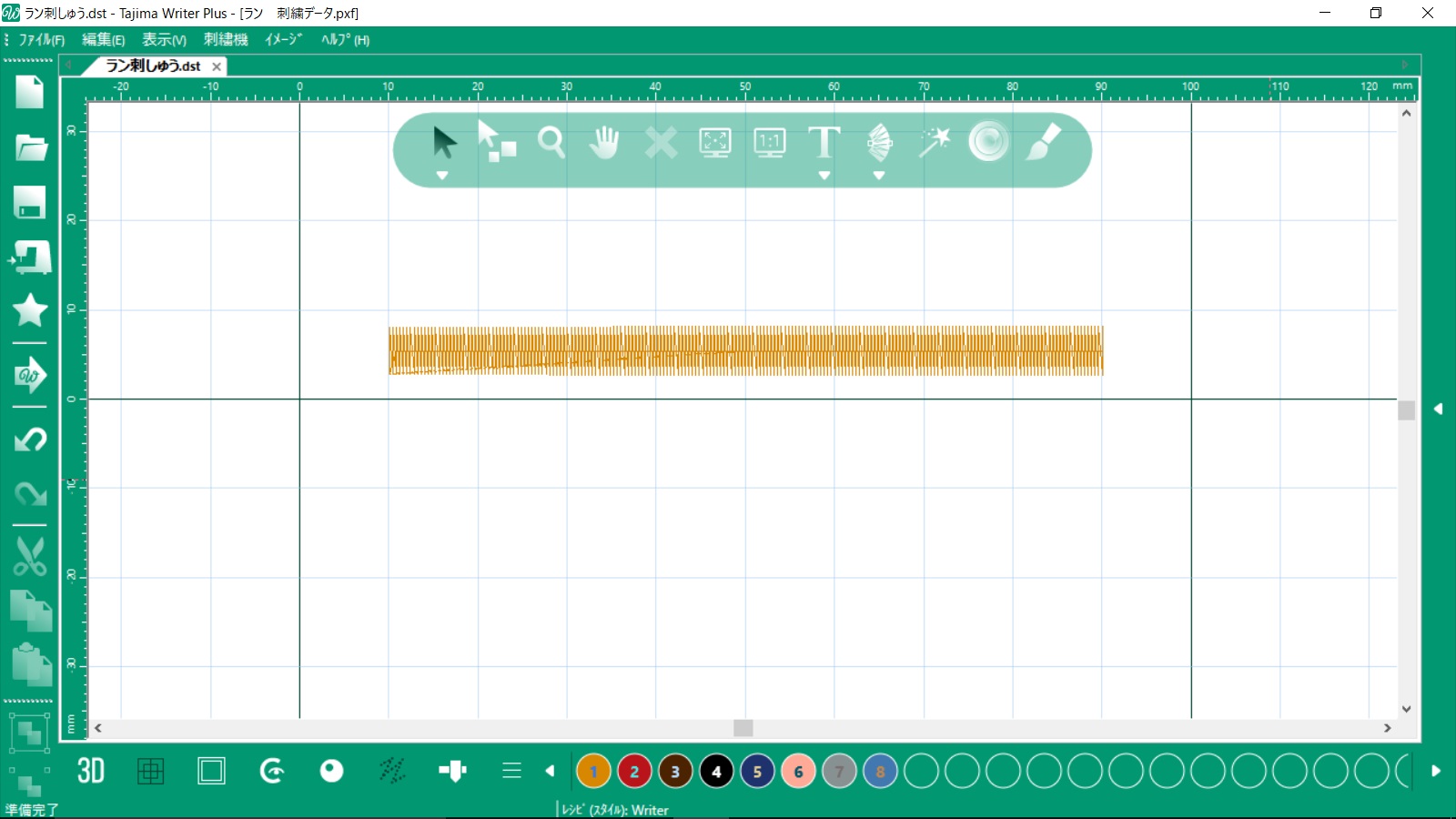Viewport: 1456px width, 819px height.
Task: Expand the right side panel arrow
Action: tap(1439, 409)
